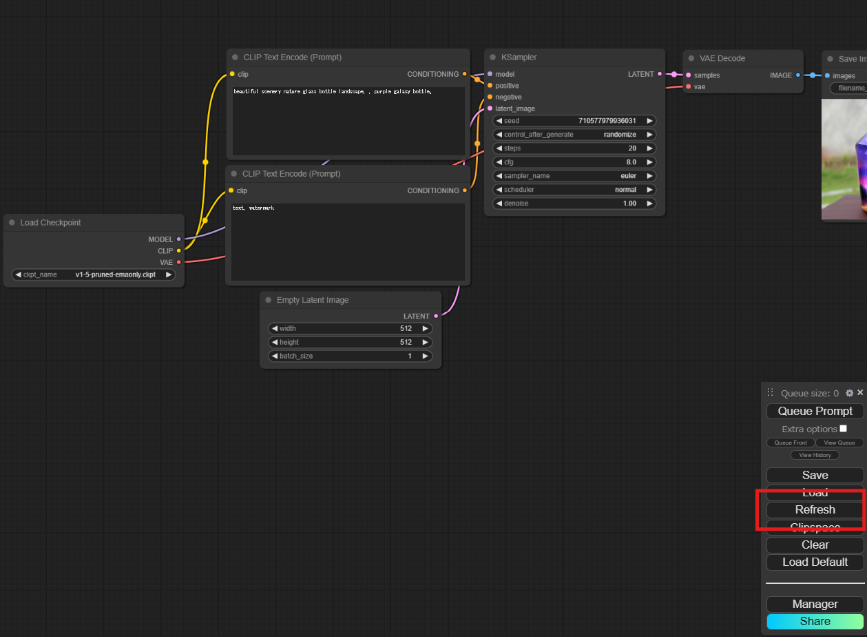This screenshot has height=637, width=867.
Task: Increase height with its right arrow
Action: 425,342
